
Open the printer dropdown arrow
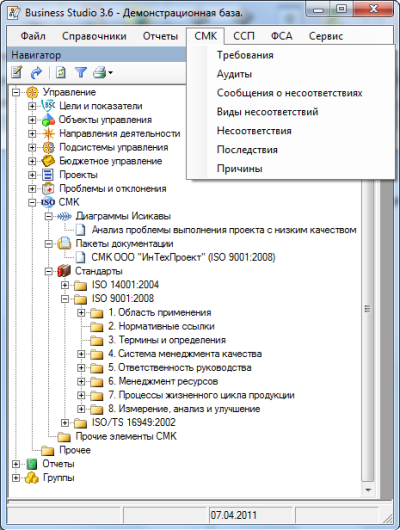[x=110, y=73]
